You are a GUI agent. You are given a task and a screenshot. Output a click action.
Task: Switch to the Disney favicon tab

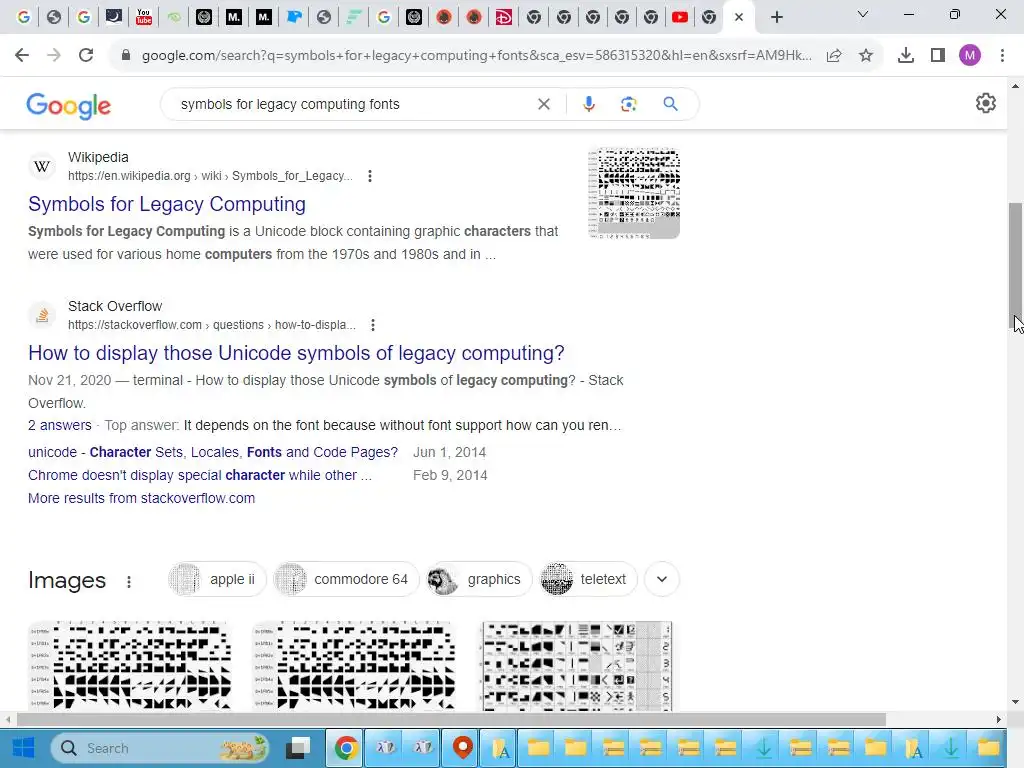(x=504, y=17)
